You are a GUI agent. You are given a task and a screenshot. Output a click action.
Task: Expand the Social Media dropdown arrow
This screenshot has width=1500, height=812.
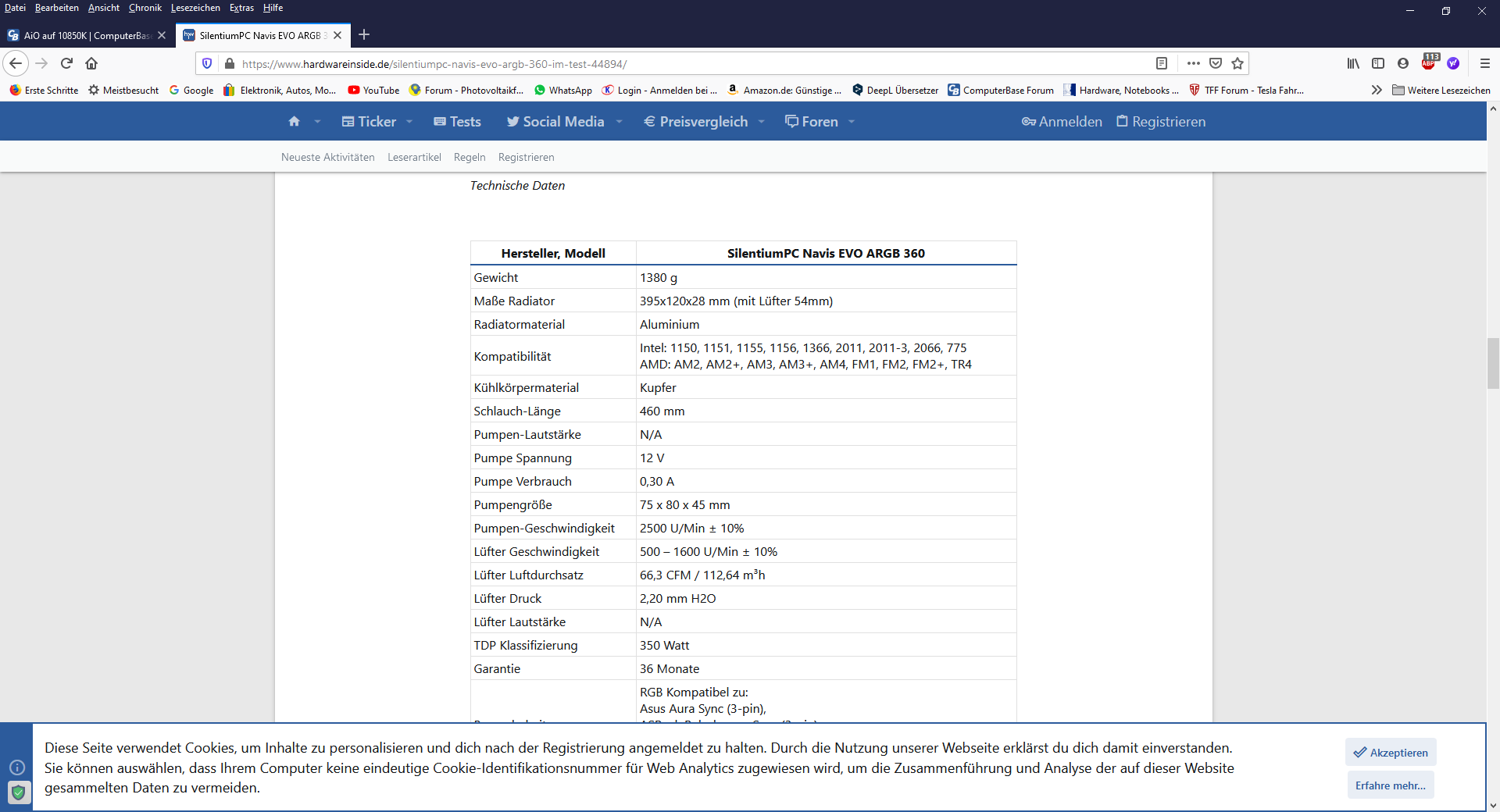620,122
